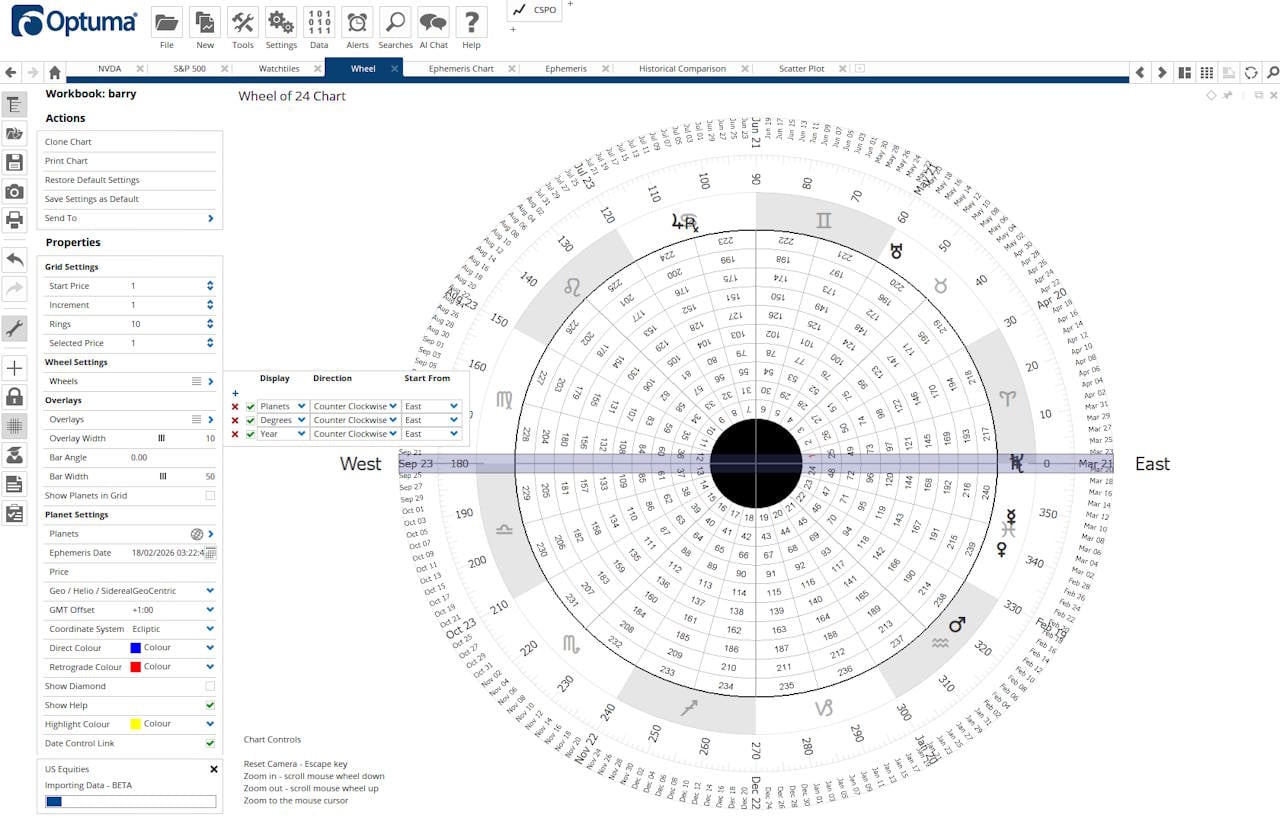Toggle Show Diamond checkbox

pyautogui.click(x=210, y=686)
